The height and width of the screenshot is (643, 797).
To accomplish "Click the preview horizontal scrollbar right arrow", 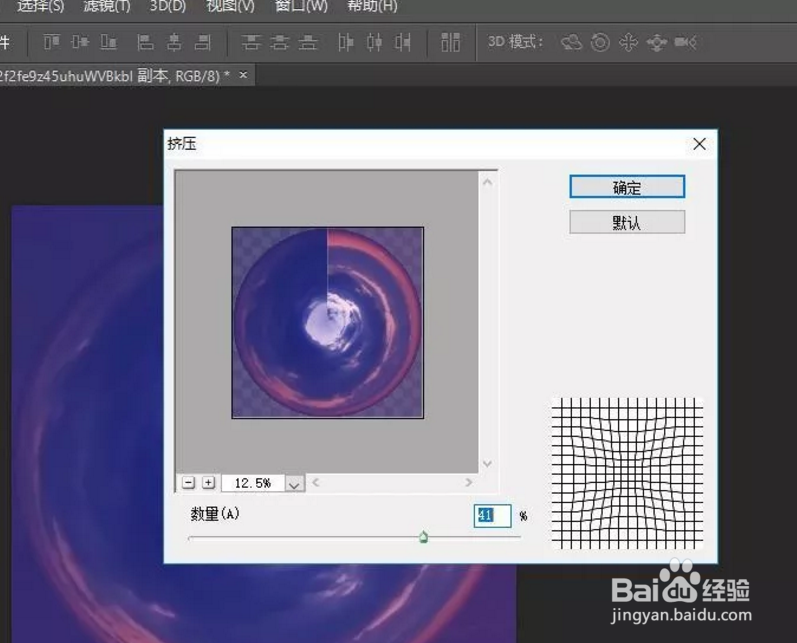I will 469,482.
